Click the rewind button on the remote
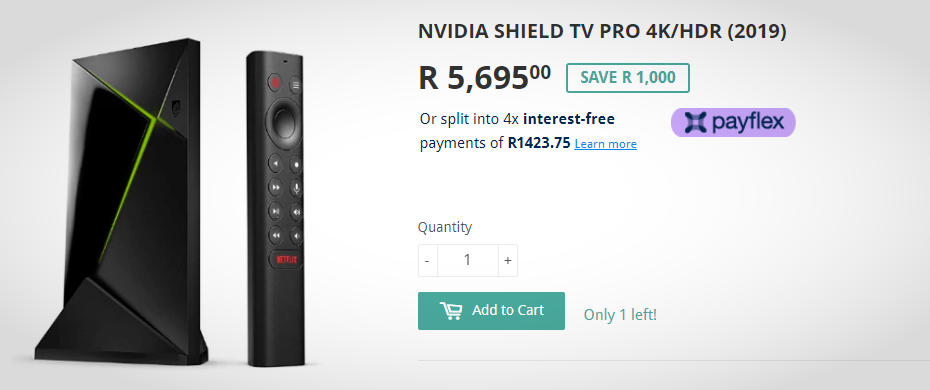This screenshot has height=390, width=930. click(275, 235)
